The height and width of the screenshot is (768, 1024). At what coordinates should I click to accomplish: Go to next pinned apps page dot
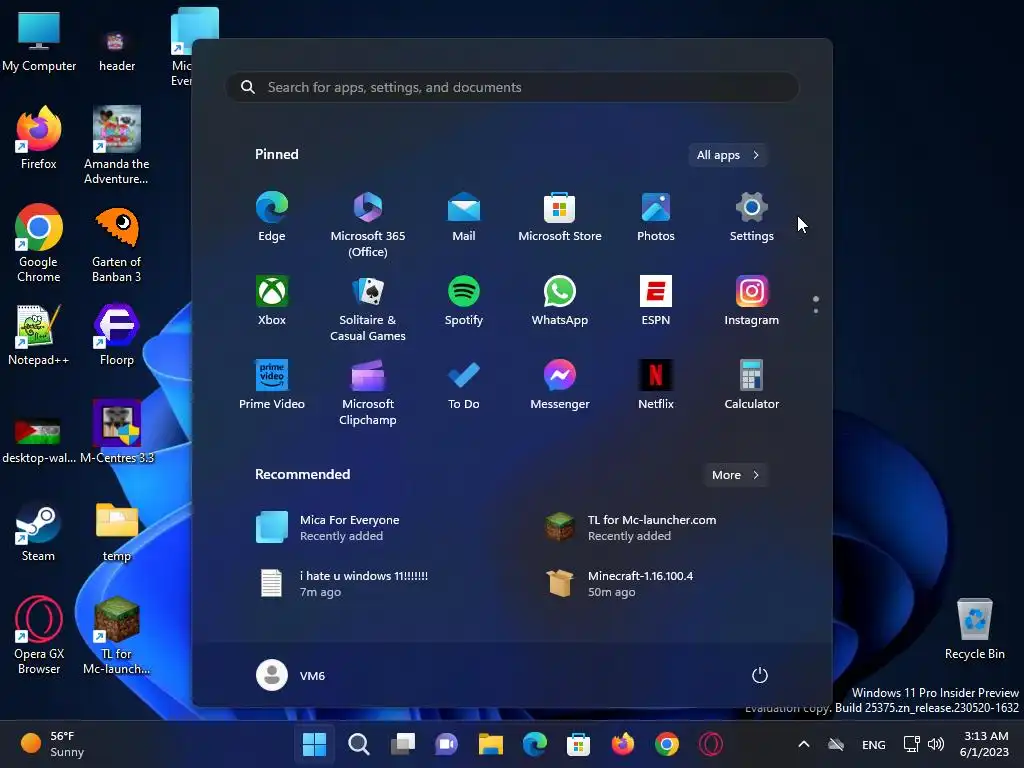point(816,311)
